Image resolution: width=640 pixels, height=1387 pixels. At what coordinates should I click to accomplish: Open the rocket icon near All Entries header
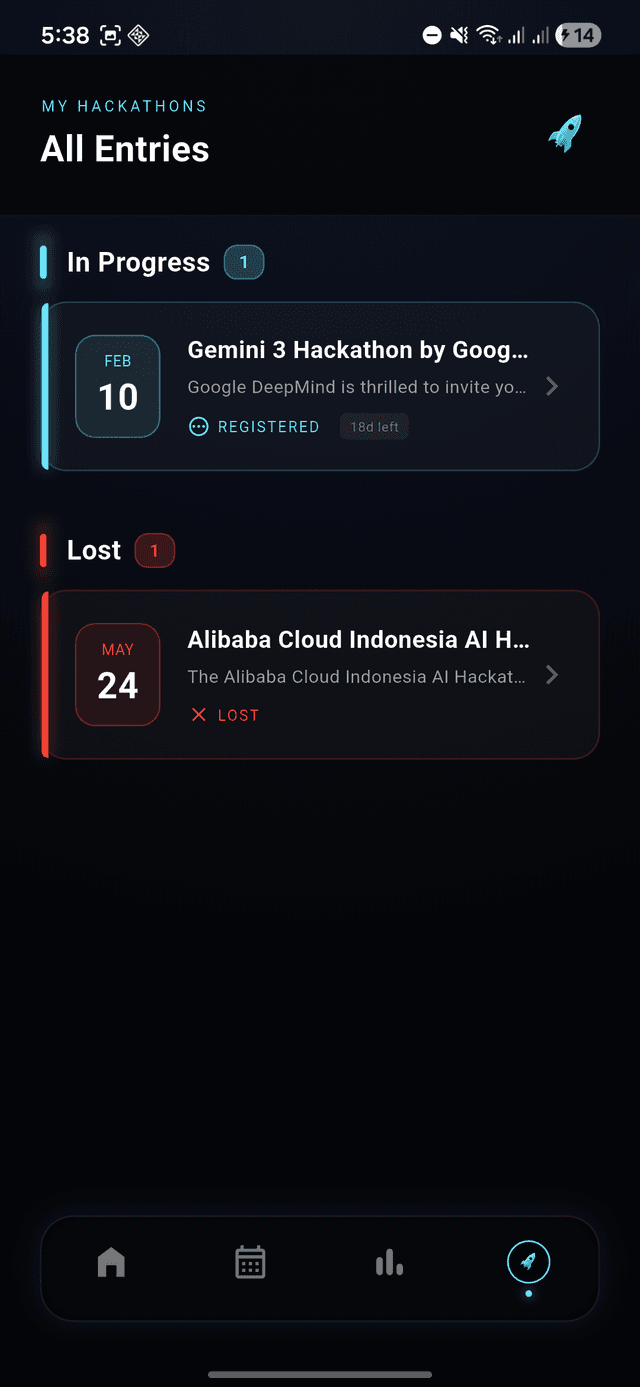[x=565, y=133]
